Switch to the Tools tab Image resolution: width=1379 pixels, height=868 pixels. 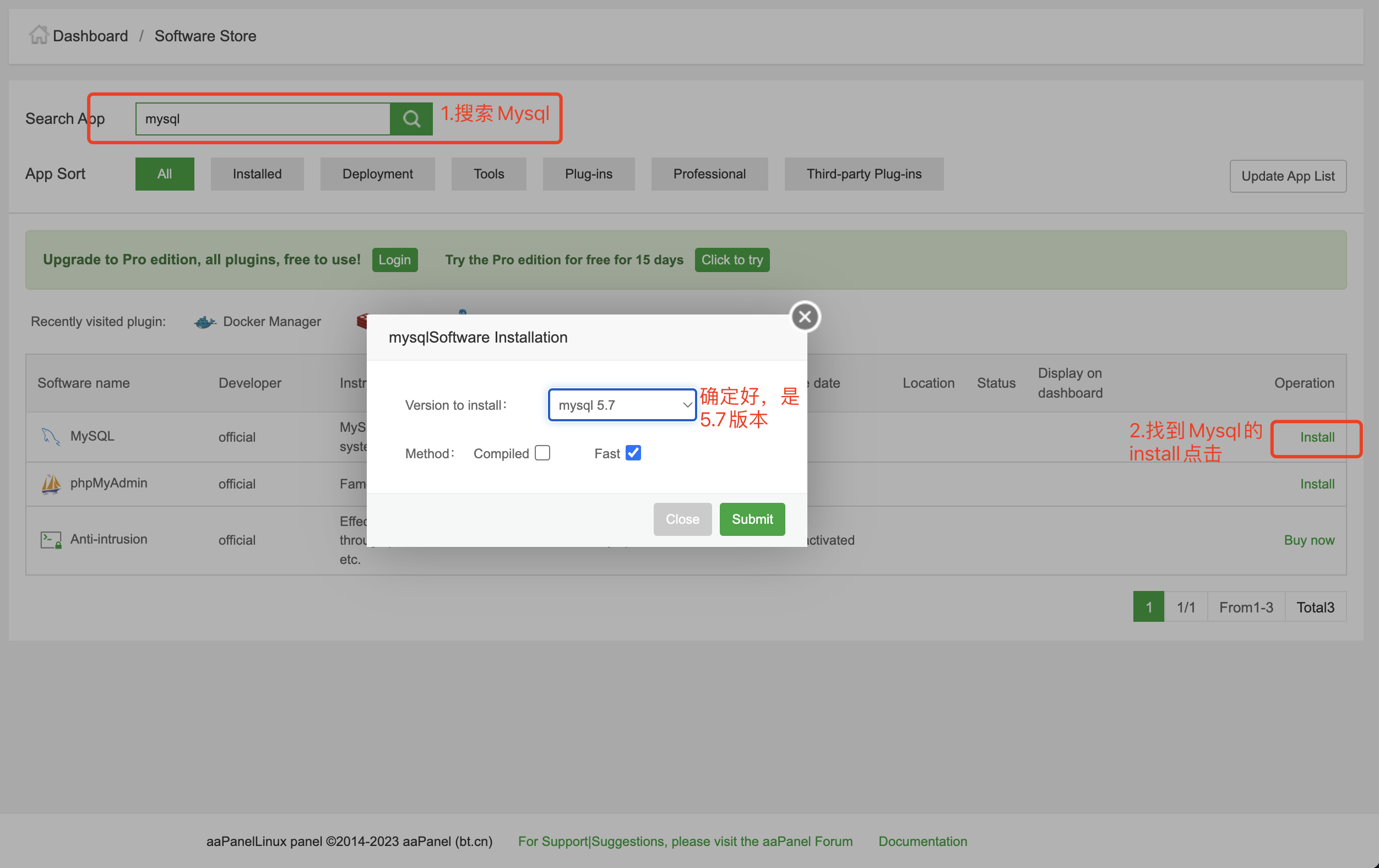pos(488,174)
